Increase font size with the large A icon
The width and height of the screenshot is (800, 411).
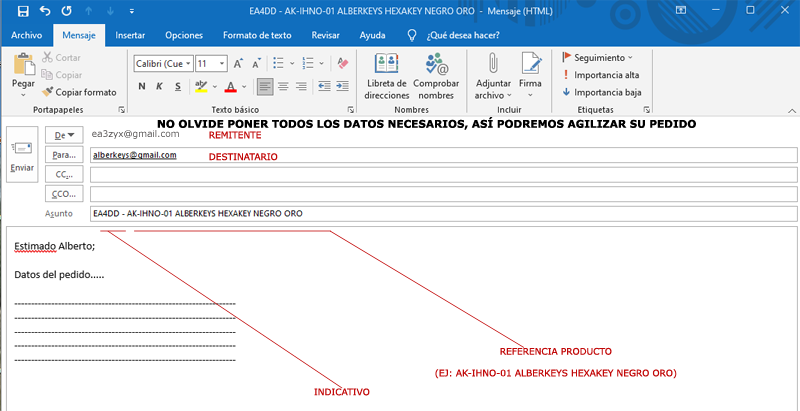pyautogui.click(x=238, y=64)
